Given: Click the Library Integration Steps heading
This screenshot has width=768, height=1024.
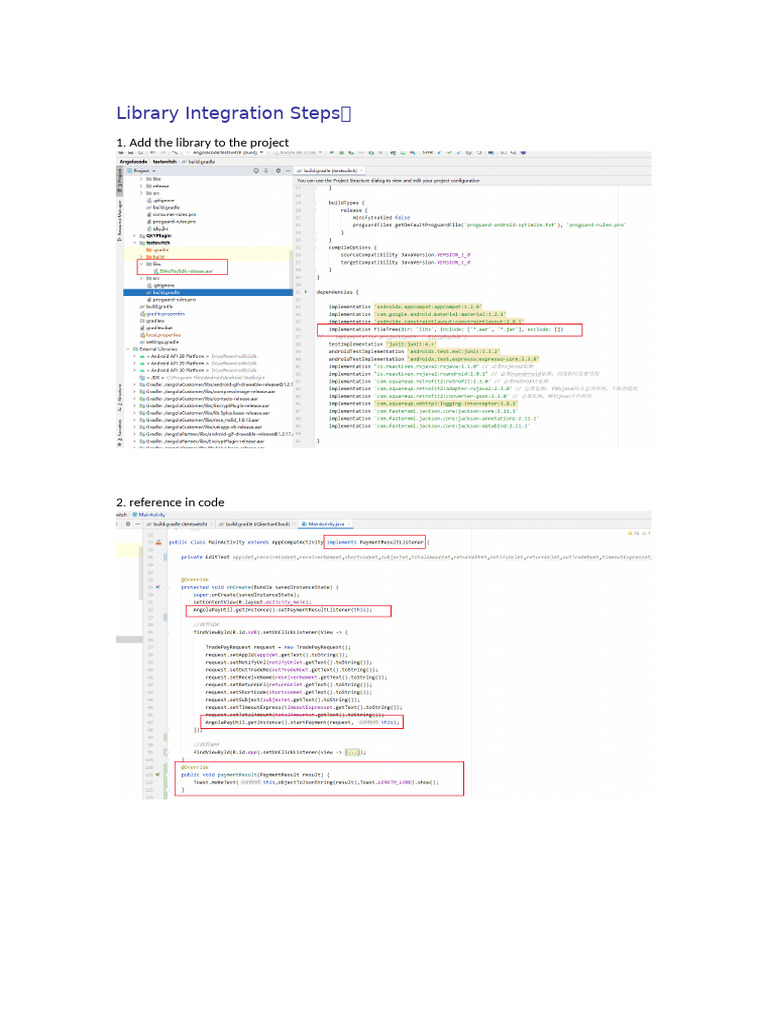Looking at the screenshot, I should pos(234,113).
